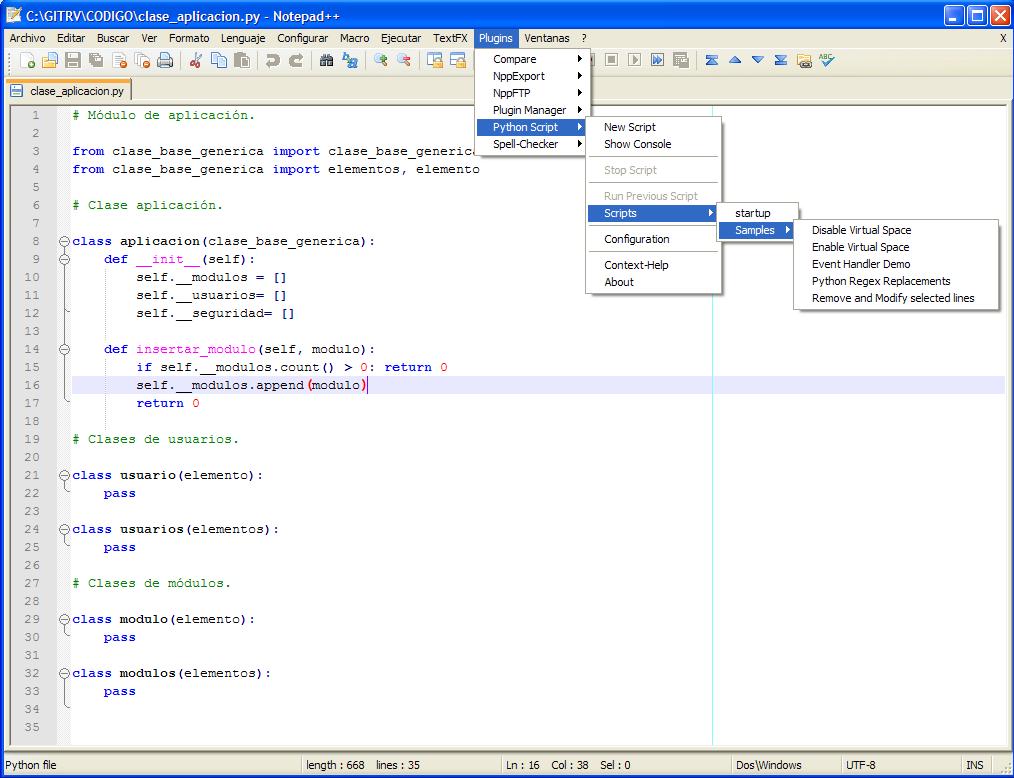Collapse class usuario fold marker on line 21
This screenshot has width=1014, height=778.
click(x=64, y=475)
